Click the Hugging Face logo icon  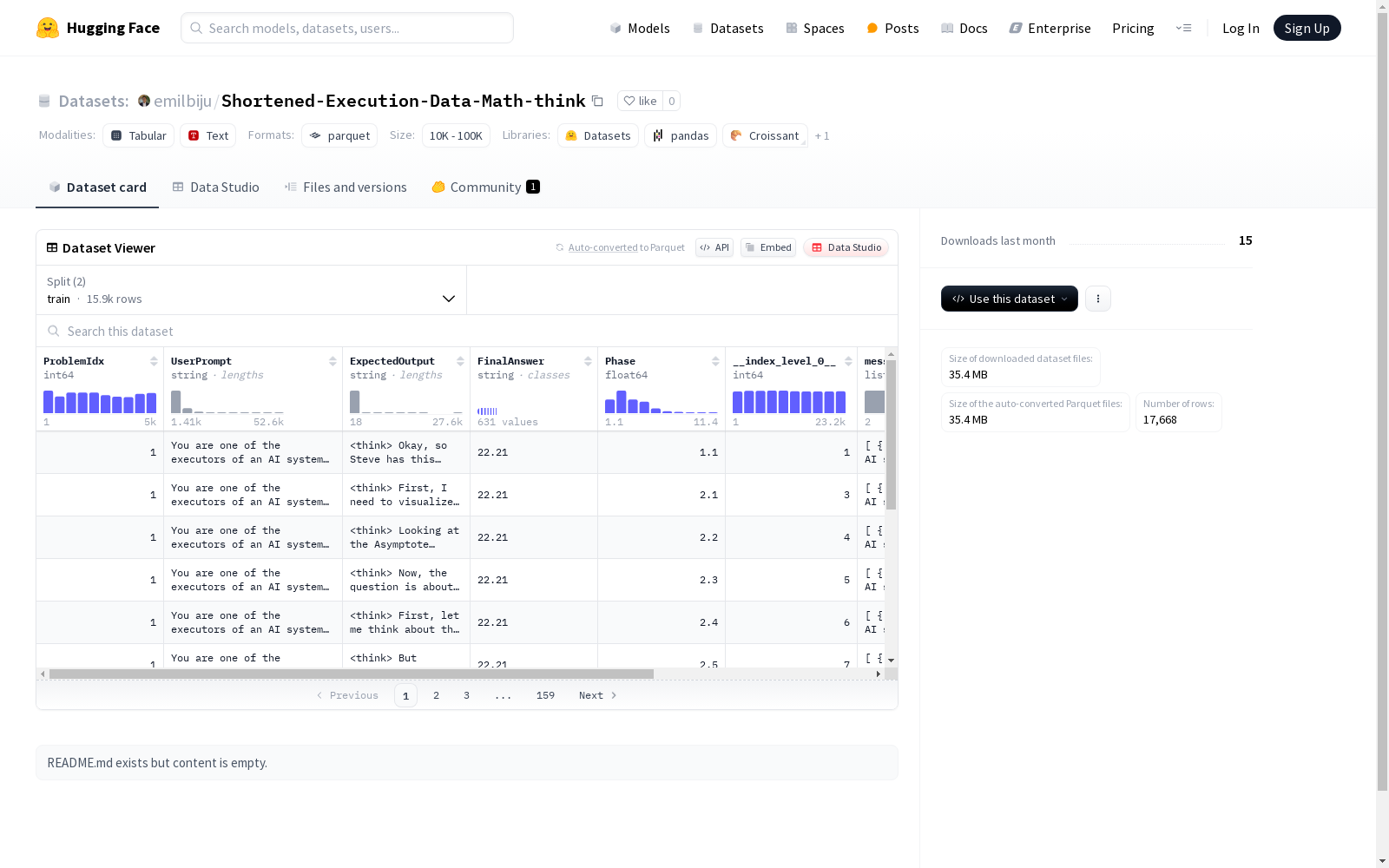click(48, 28)
